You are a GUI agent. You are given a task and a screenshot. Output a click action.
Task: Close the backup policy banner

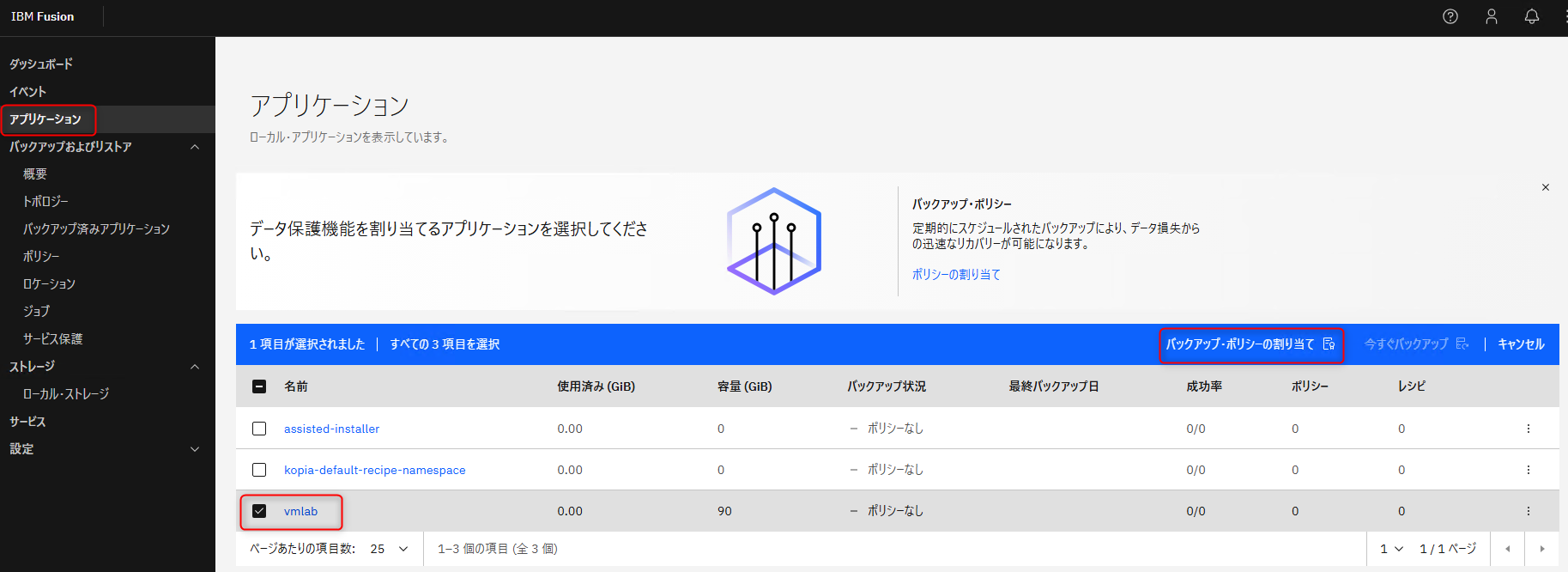[x=1546, y=187]
